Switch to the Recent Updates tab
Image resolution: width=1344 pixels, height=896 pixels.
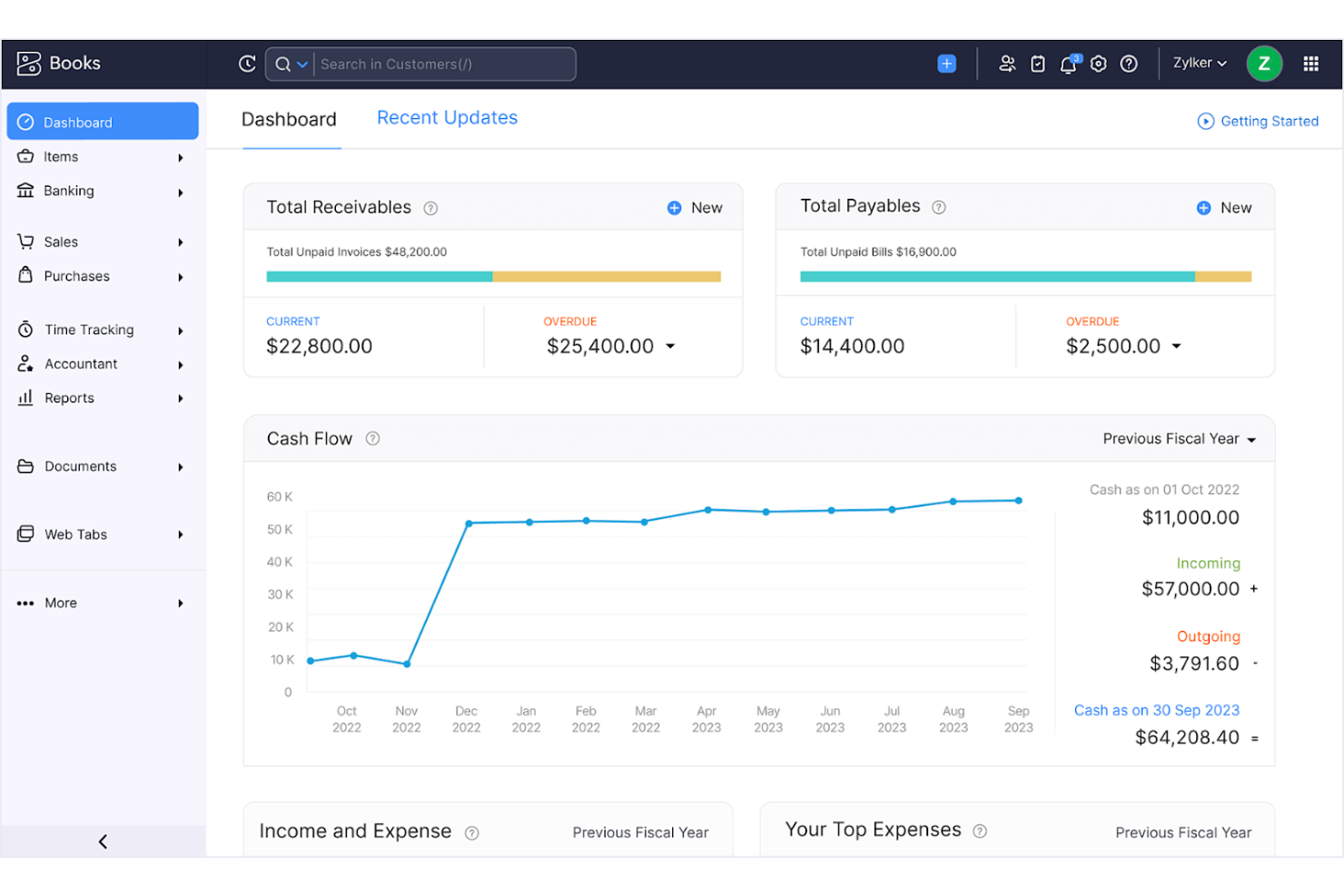(447, 117)
